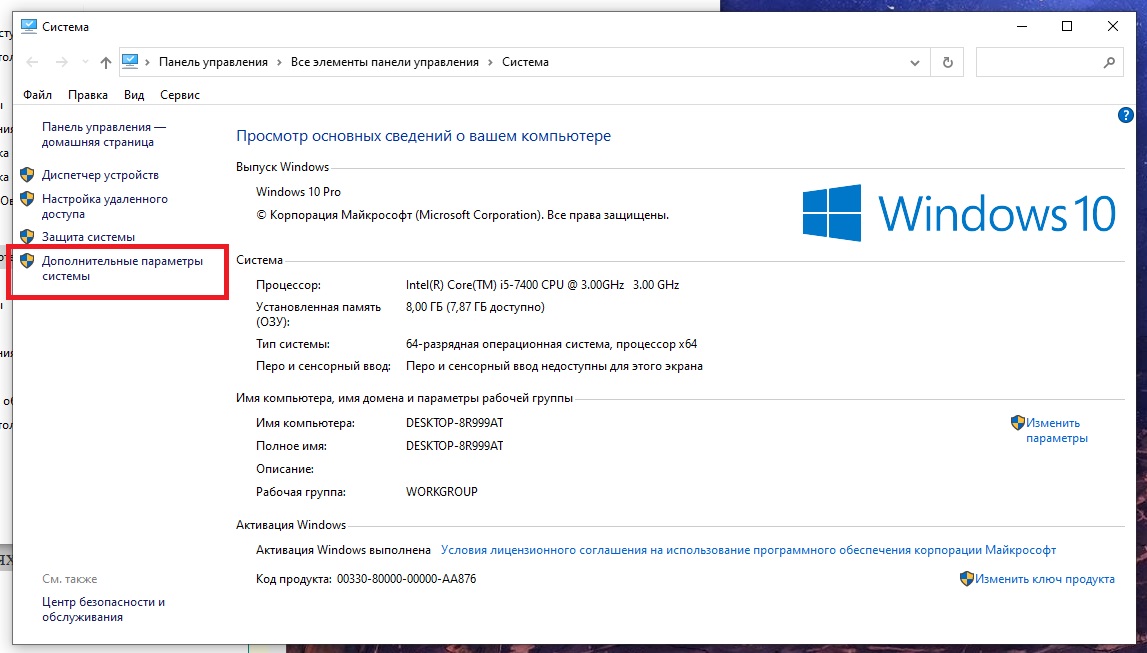
Task: Click the search magnifier icon
Action: [1108, 62]
